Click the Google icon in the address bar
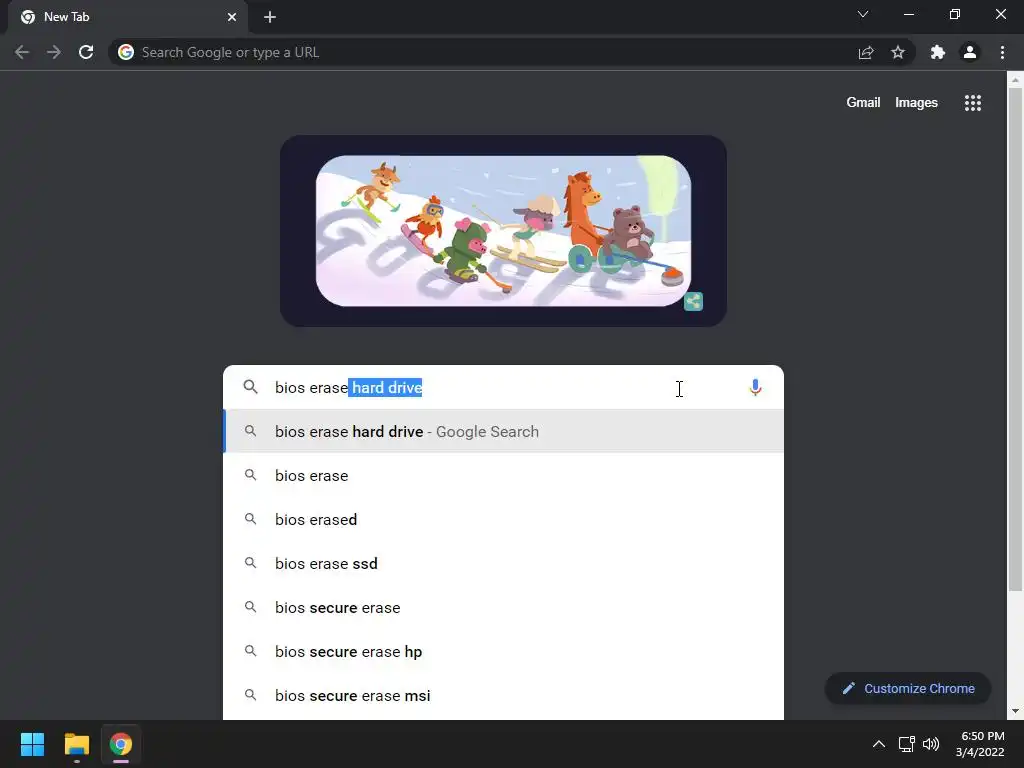The image size is (1024, 768). click(x=126, y=52)
